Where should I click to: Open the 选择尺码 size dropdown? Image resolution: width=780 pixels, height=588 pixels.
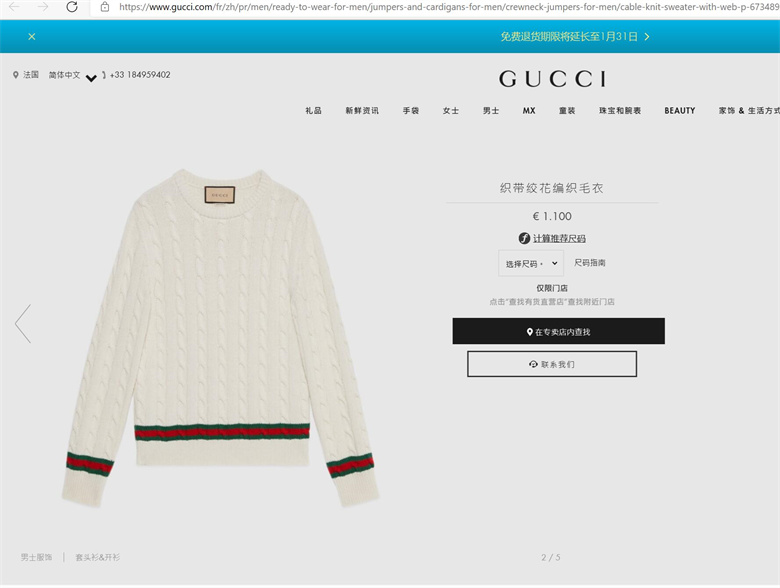[x=531, y=263]
